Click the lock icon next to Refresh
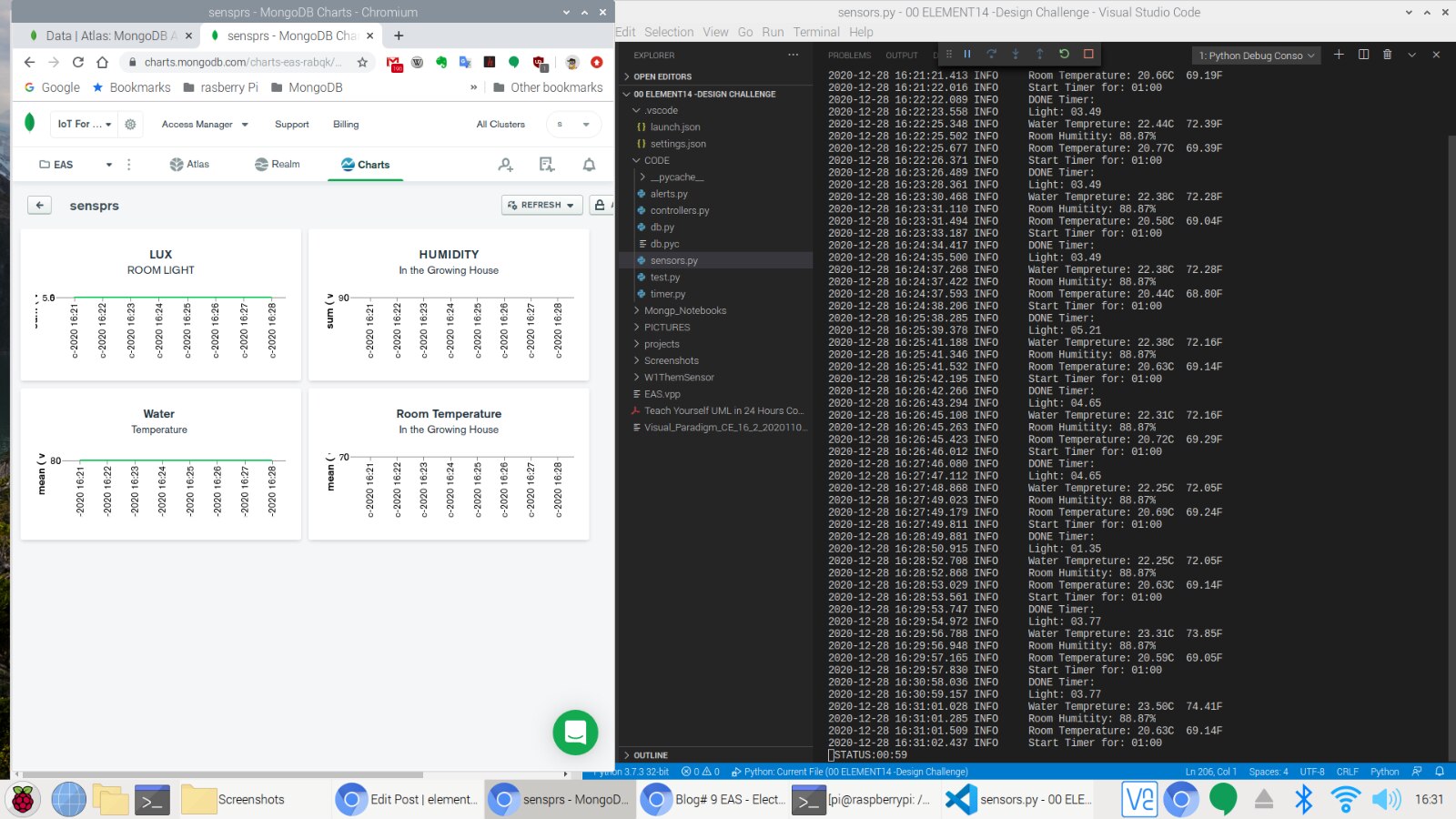 tap(600, 206)
